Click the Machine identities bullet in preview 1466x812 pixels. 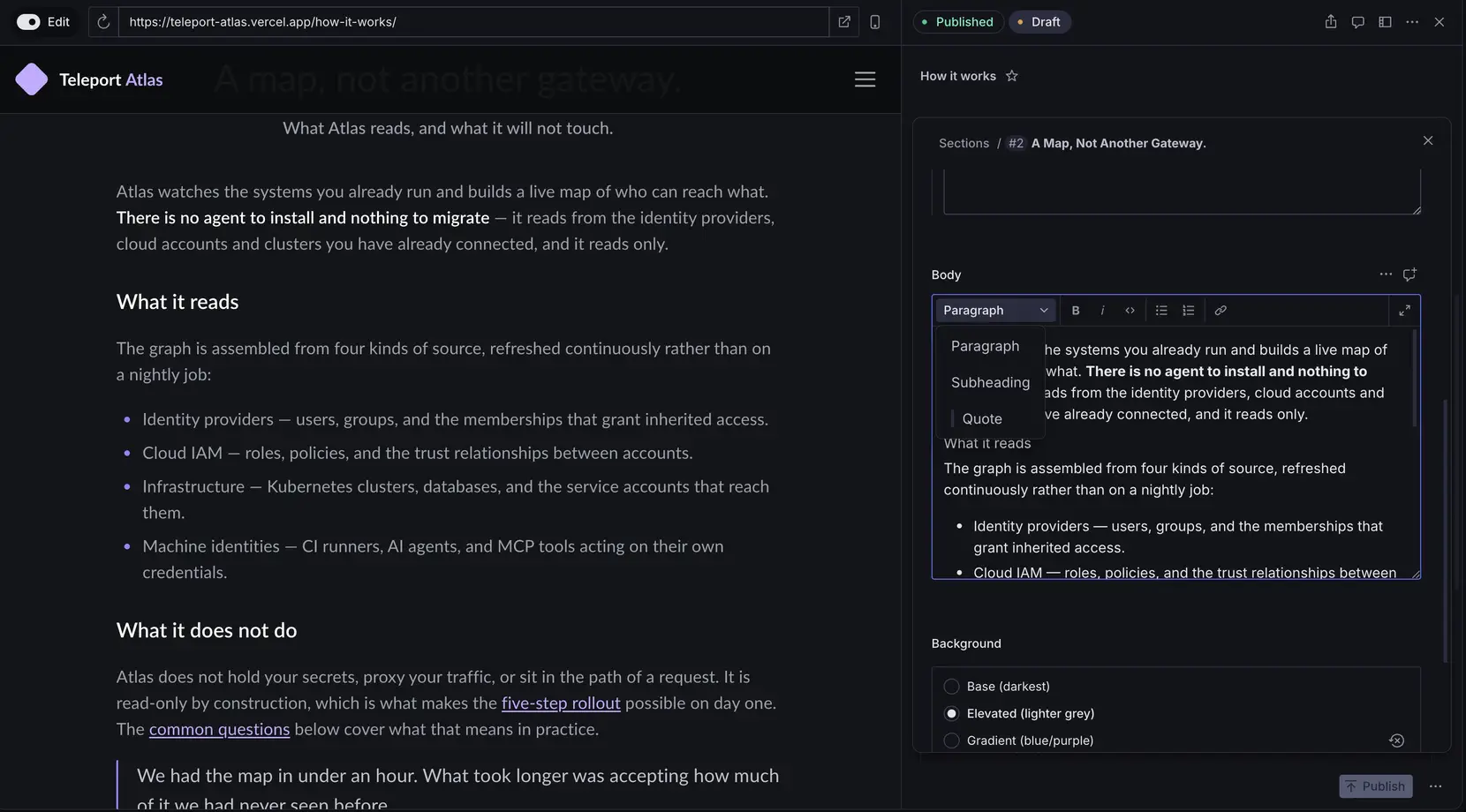pos(433,560)
